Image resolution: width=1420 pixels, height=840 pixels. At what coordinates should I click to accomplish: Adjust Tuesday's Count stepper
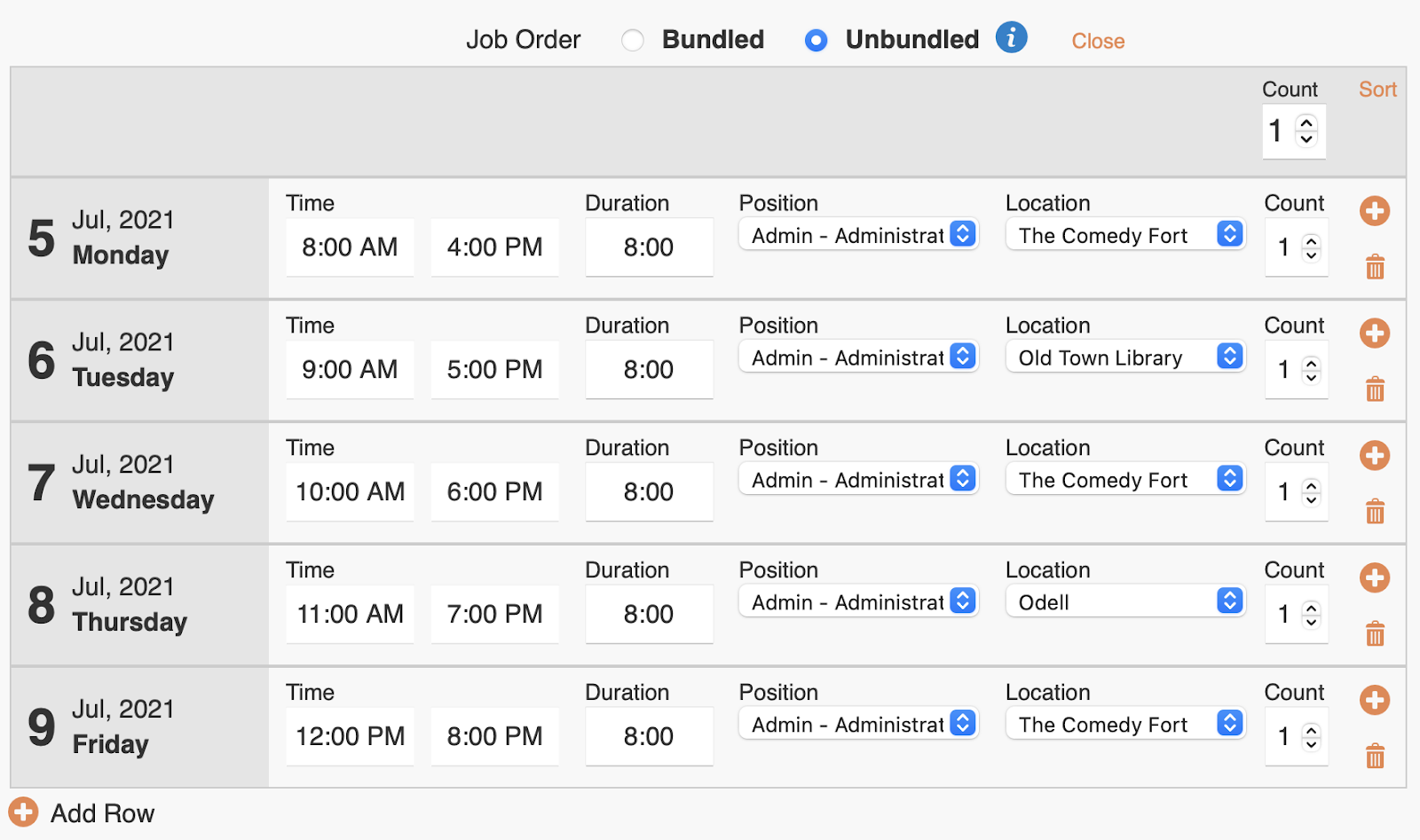(1311, 370)
